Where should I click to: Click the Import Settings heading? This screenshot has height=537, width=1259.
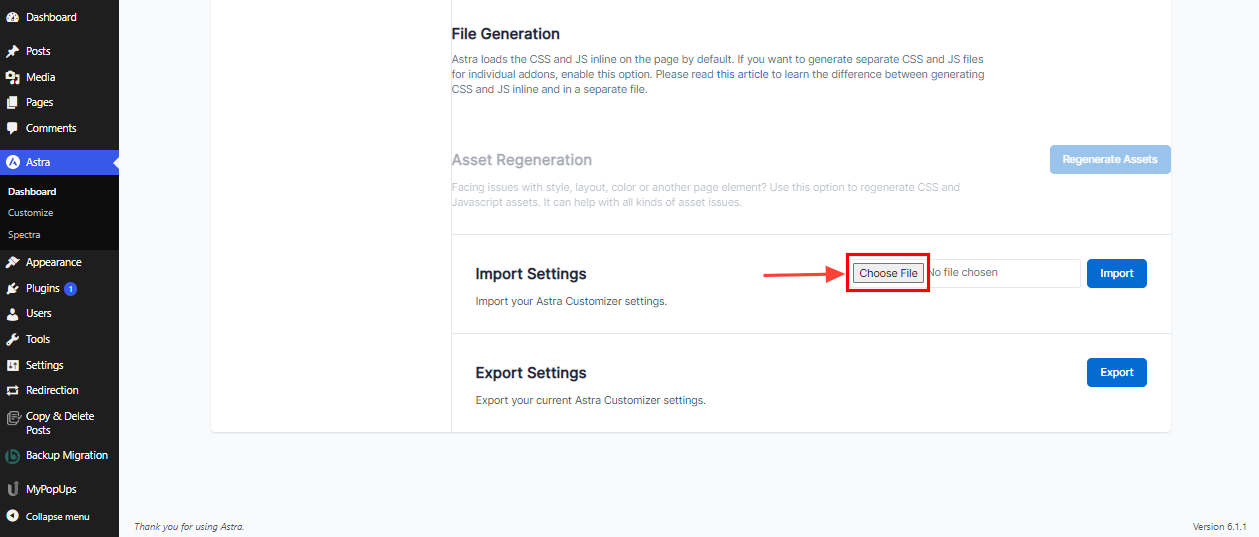tap(531, 274)
